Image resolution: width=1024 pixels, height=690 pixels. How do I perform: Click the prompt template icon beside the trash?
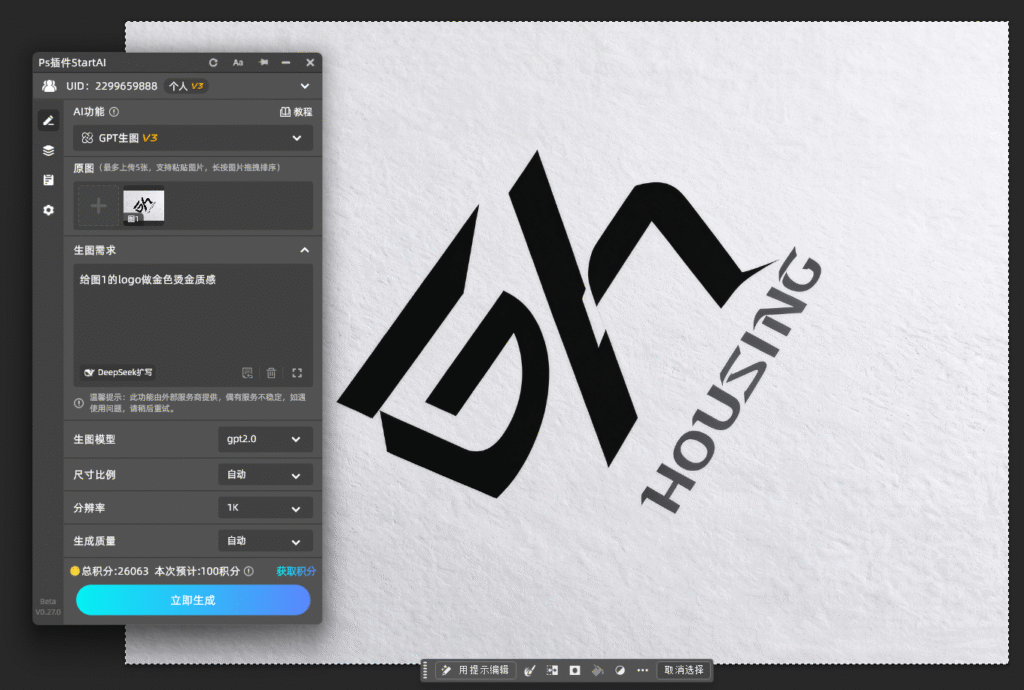coord(247,373)
